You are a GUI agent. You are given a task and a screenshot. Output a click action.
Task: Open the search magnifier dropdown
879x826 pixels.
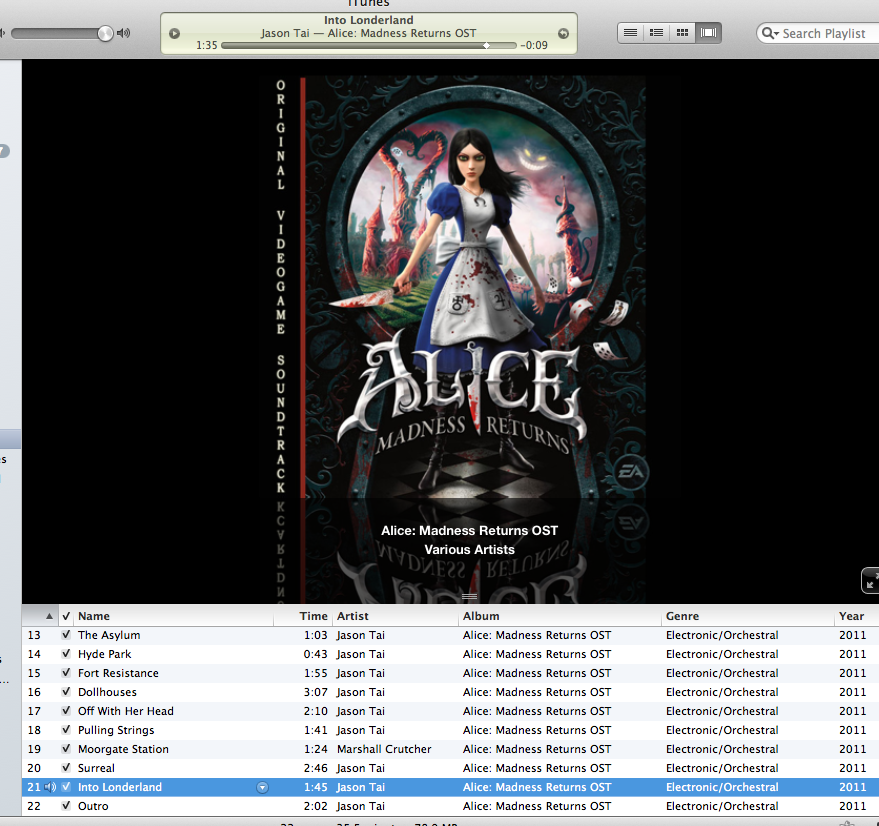coord(770,33)
